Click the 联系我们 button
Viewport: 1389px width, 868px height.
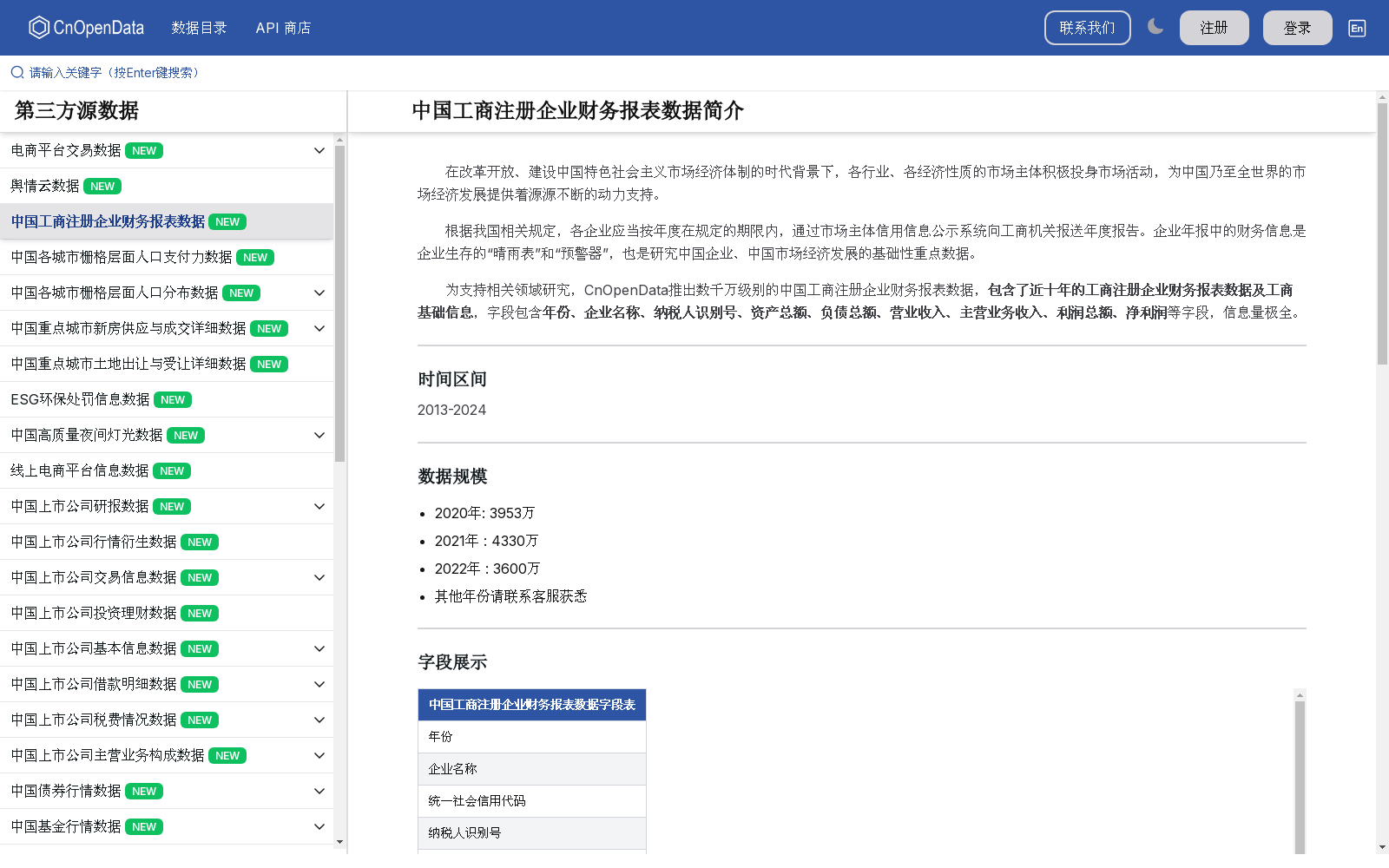pyautogui.click(x=1087, y=28)
